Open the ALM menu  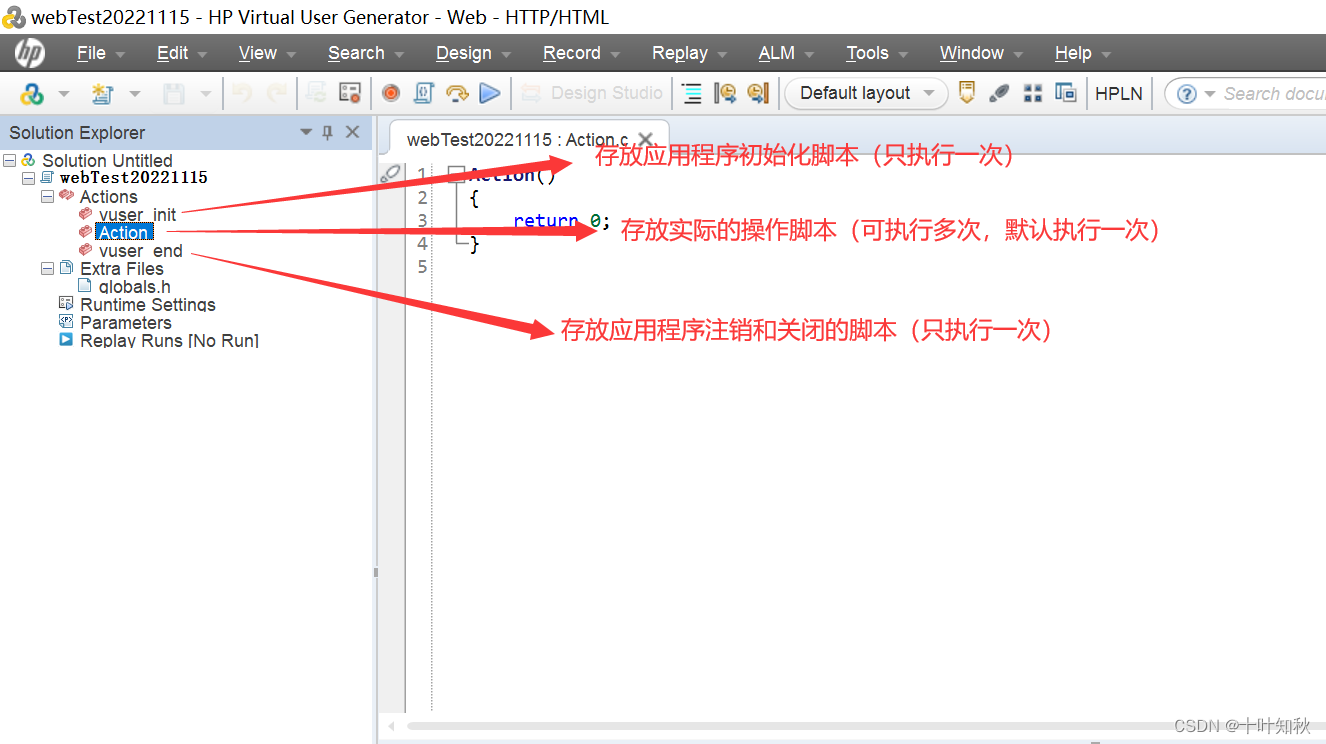(x=776, y=53)
